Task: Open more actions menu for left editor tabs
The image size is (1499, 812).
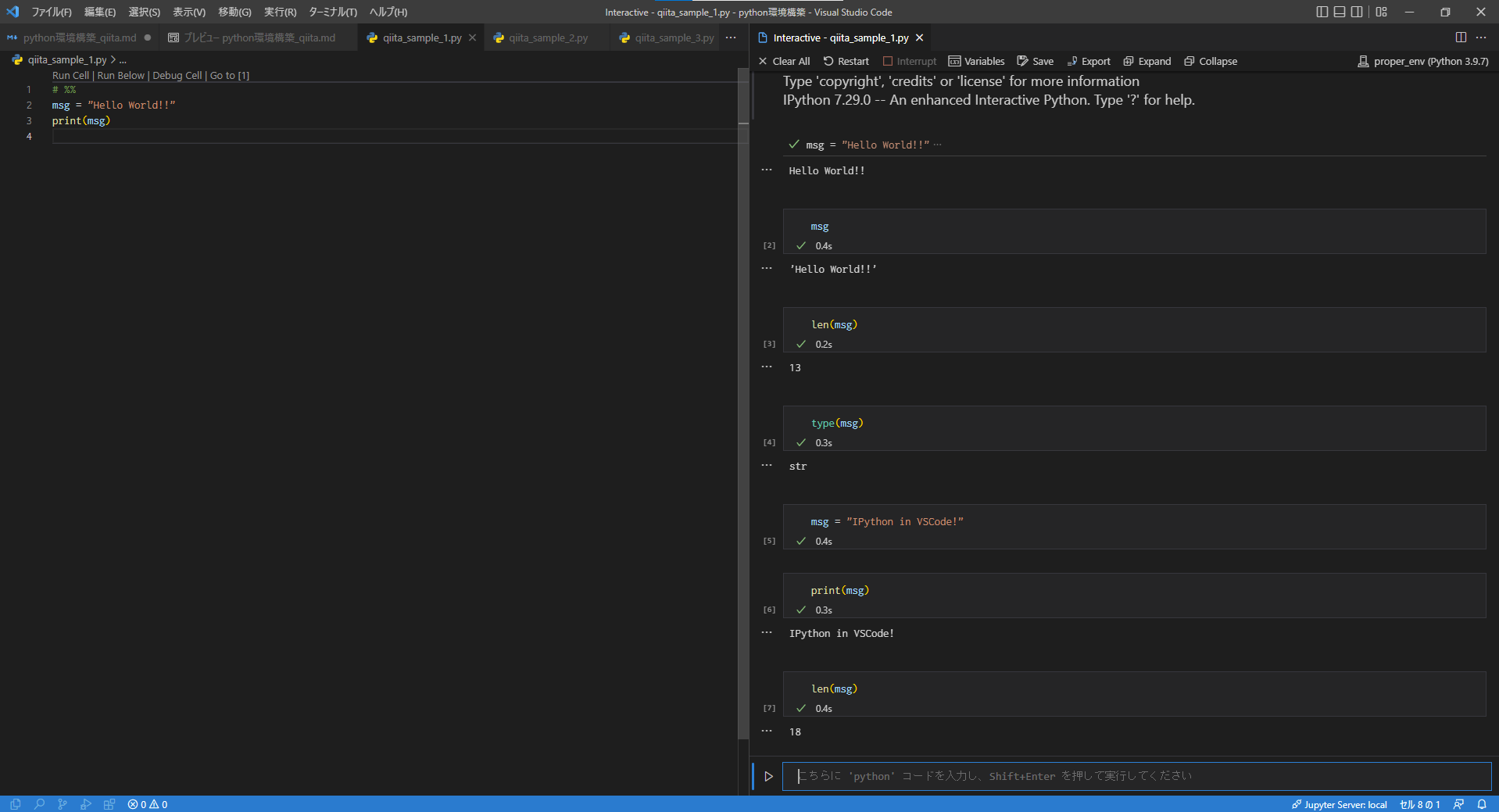Action: [x=731, y=38]
